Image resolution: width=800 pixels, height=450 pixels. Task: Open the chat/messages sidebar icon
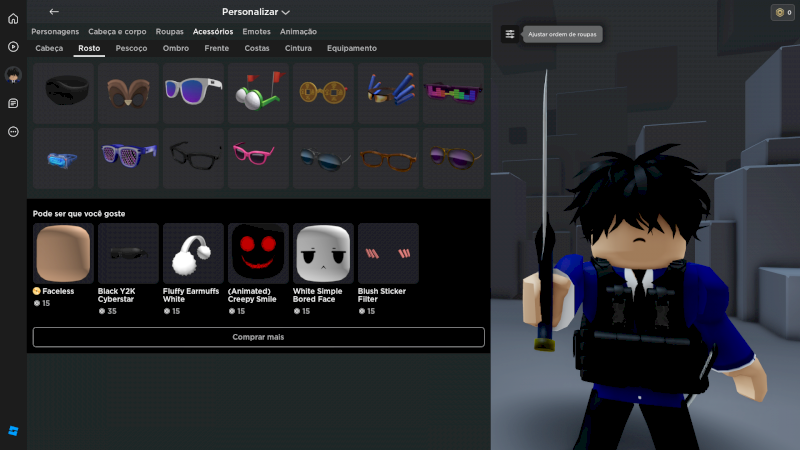point(13,104)
